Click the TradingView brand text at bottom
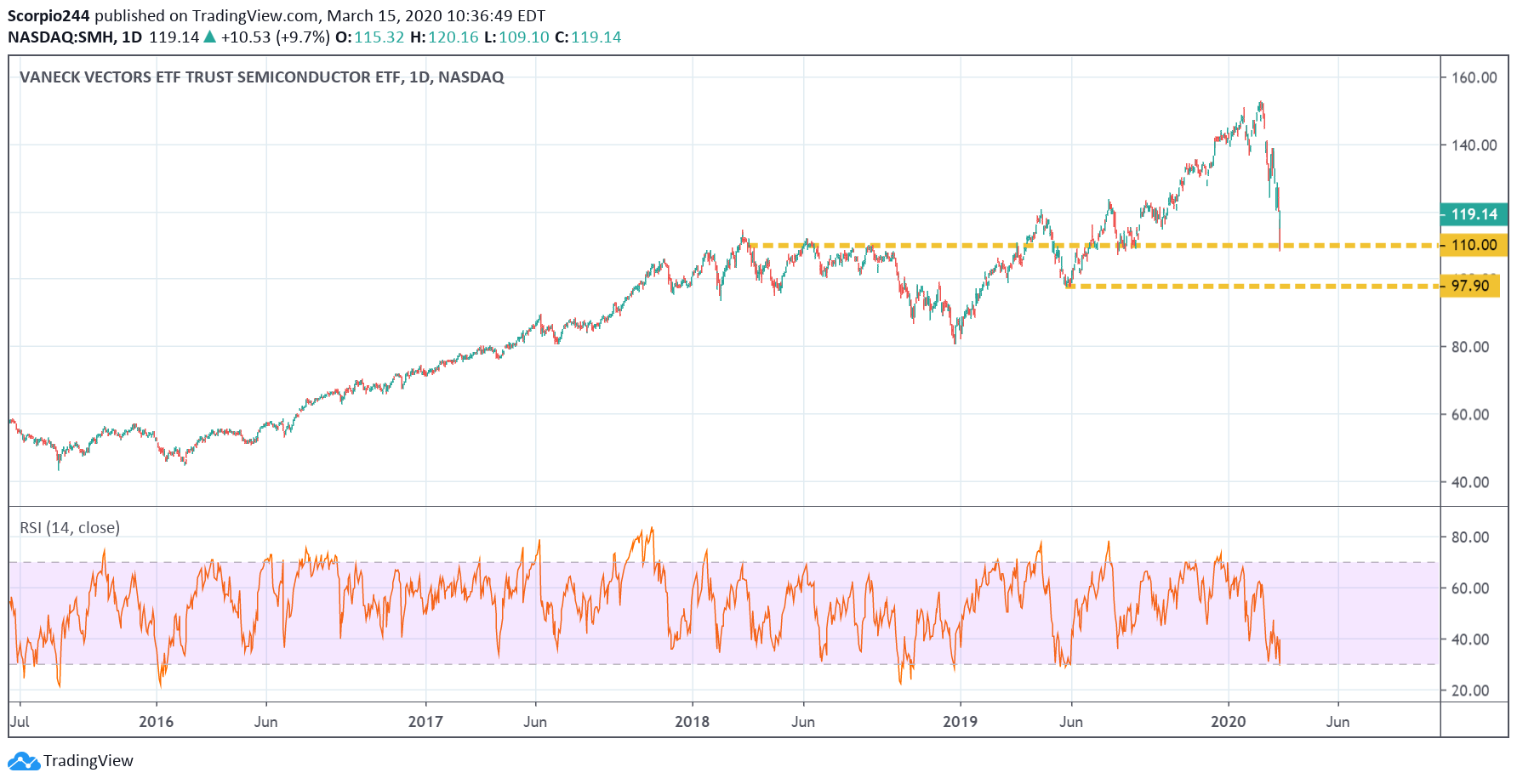 pyautogui.click(x=88, y=761)
